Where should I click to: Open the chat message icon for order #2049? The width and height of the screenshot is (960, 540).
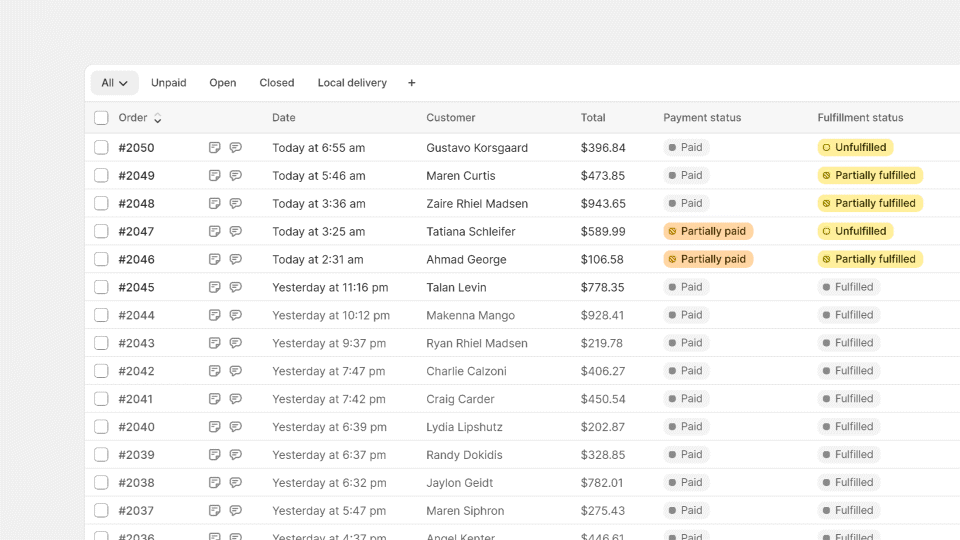[x=236, y=176]
